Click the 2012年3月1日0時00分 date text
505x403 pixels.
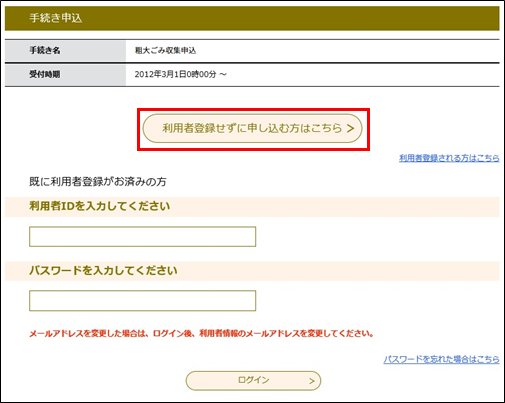point(176,74)
